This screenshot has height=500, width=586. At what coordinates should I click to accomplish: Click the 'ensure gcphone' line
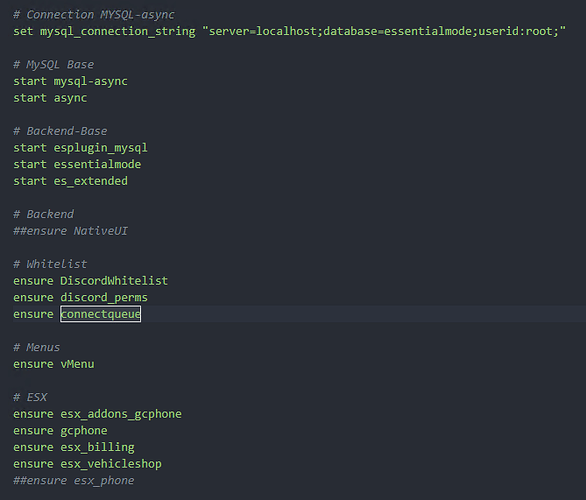60,431
